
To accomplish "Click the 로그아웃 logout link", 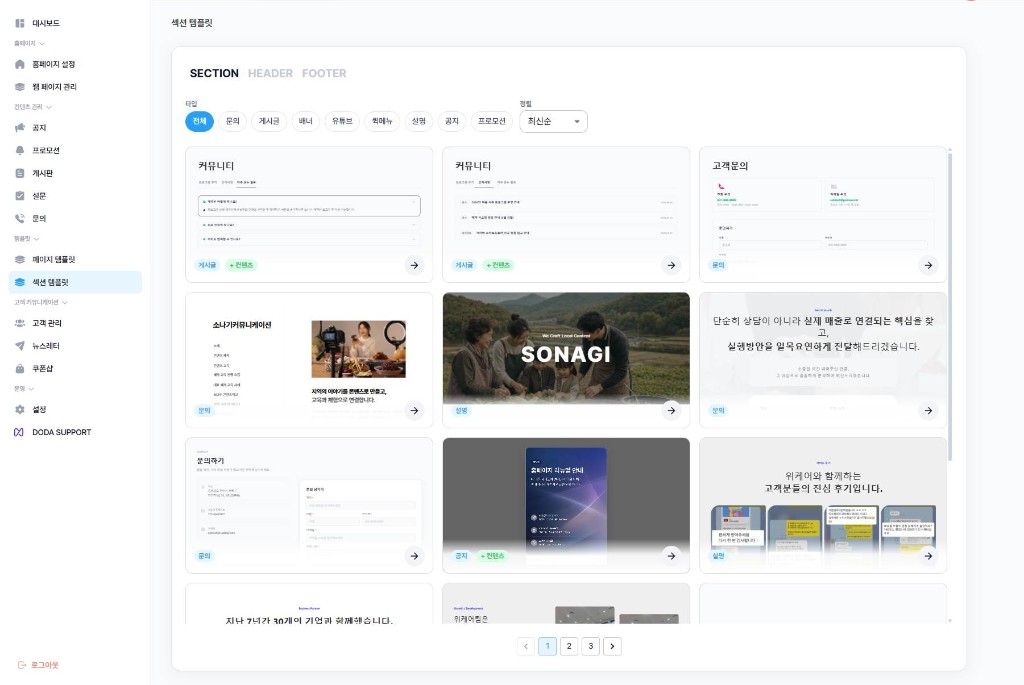I will coord(39,665).
